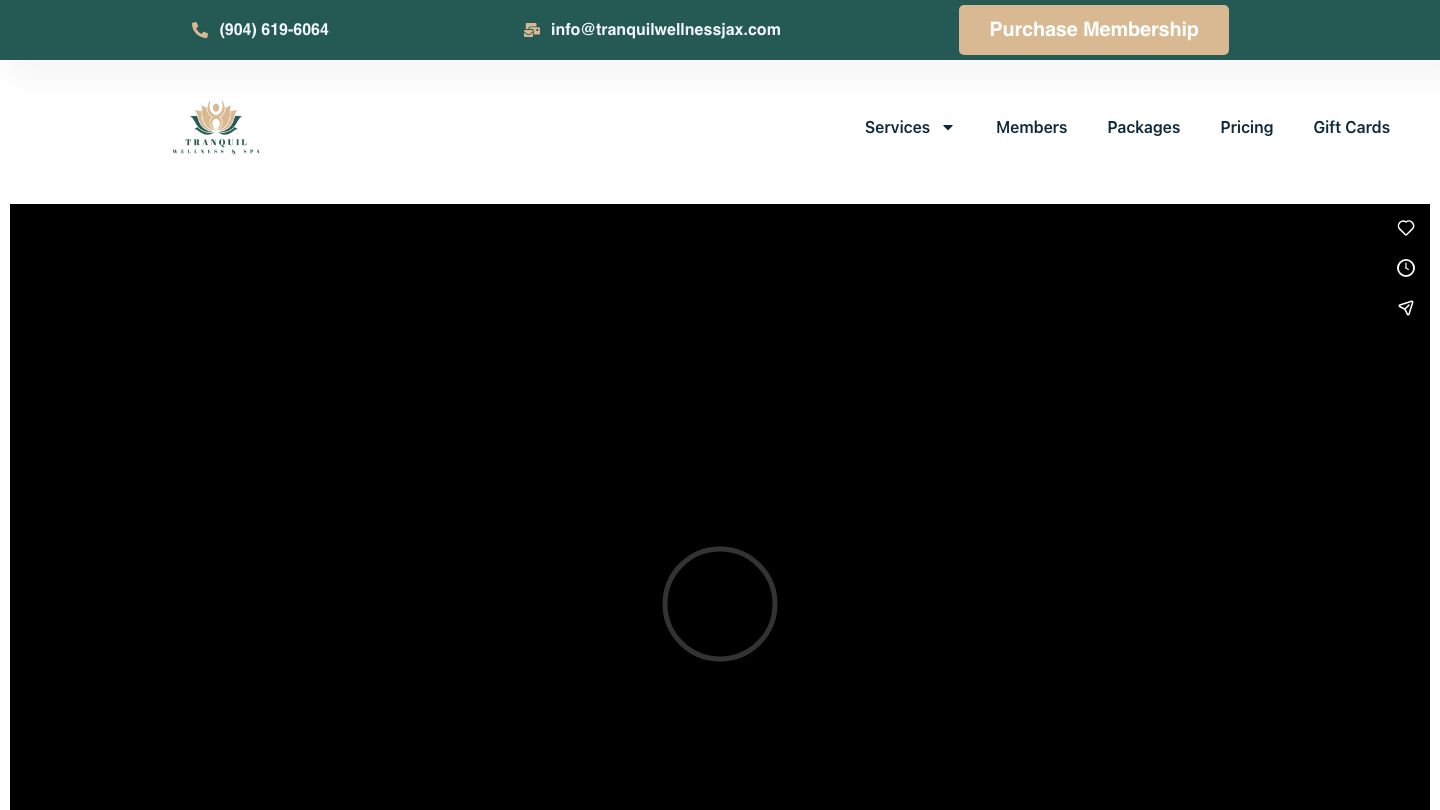Add video to Watch Later via clock icon
Image resolution: width=1440 pixels, height=810 pixels.
click(x=1406, y=268)
